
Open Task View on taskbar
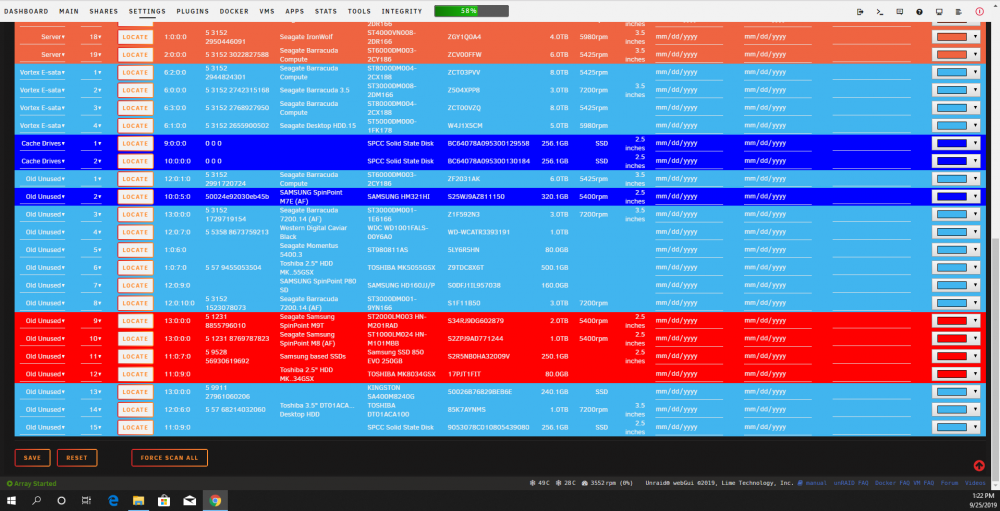coord(87,501)
